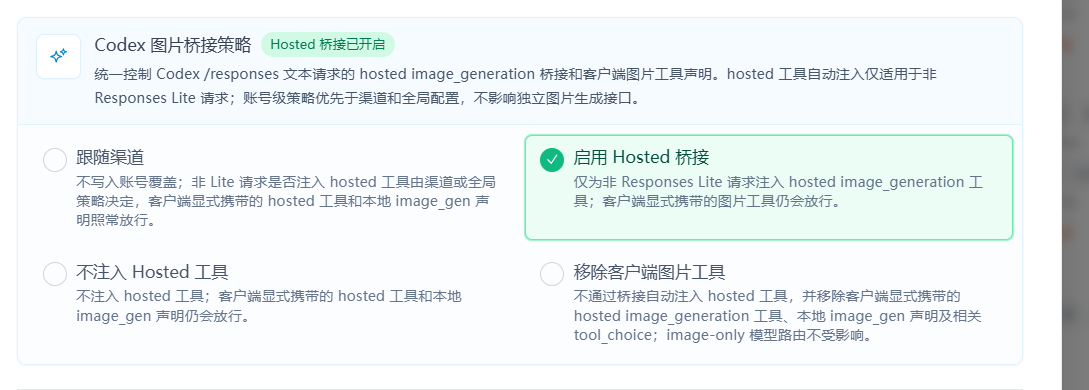
Task: Click the green checkmark icon for 启用 Hosted 桥接
Action: tap(551, 160)
